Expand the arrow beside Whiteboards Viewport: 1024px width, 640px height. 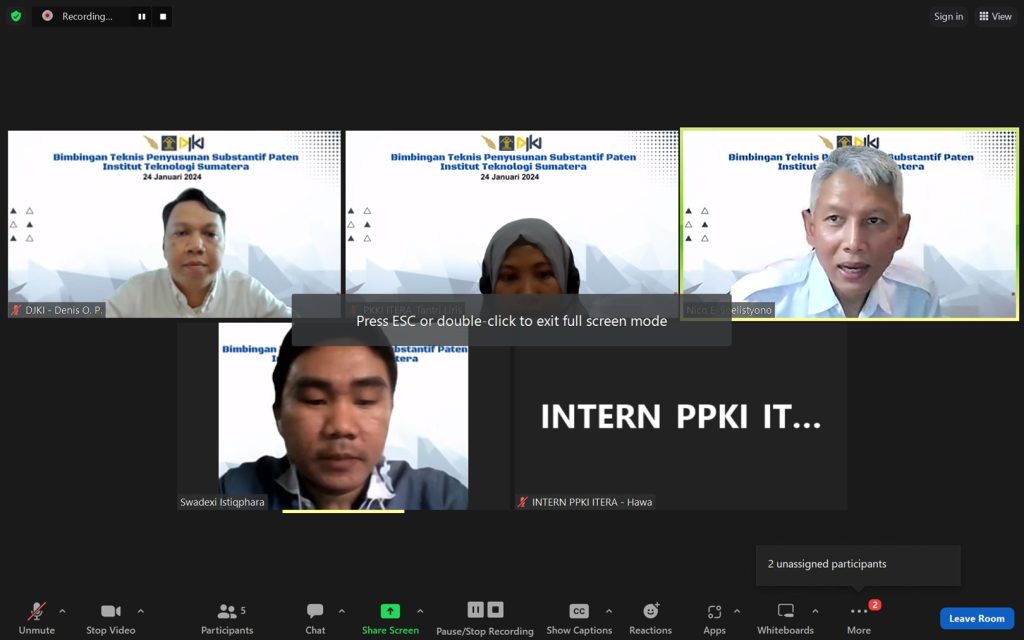click(815, 611)
